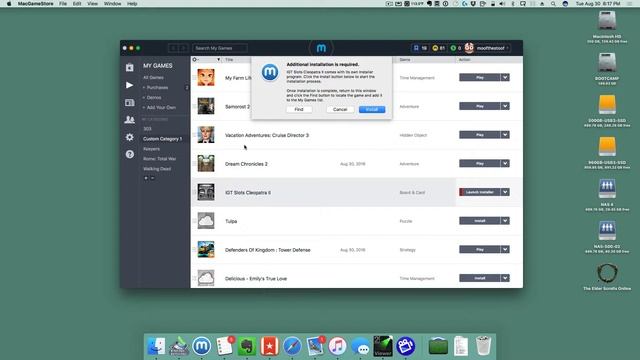
Task: Open the Help menu
Action: tap(132, 4)
